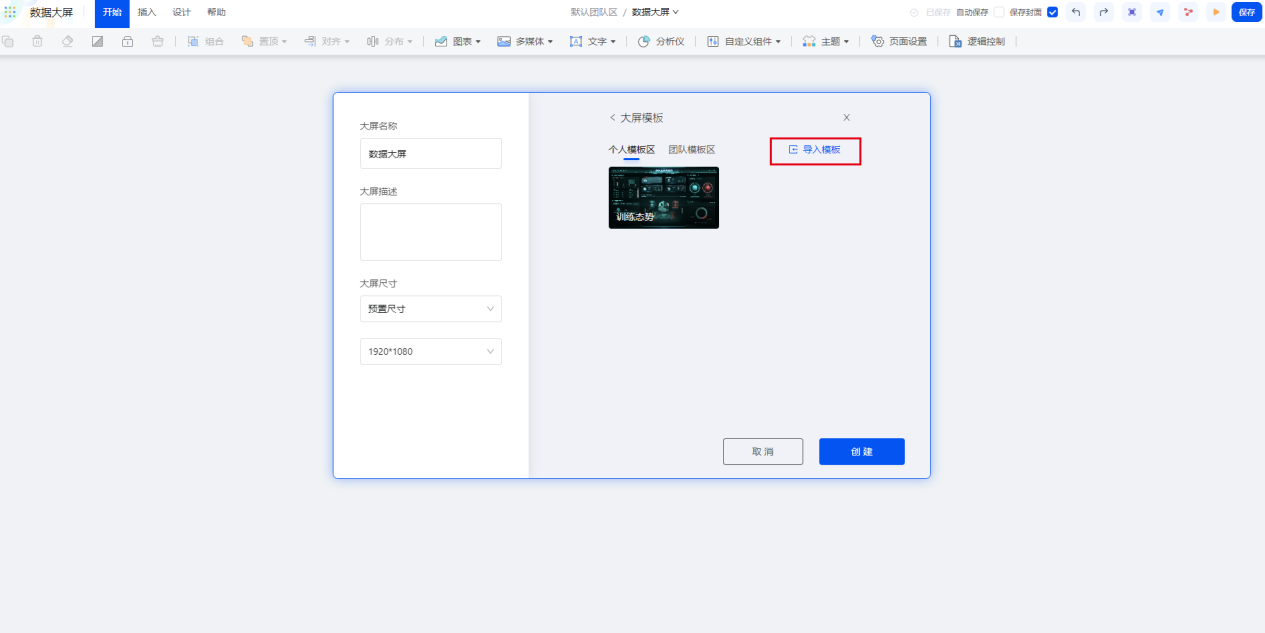Click the red share nodes icon
Screen dimensions: 1265x633
click(1188, 12)
